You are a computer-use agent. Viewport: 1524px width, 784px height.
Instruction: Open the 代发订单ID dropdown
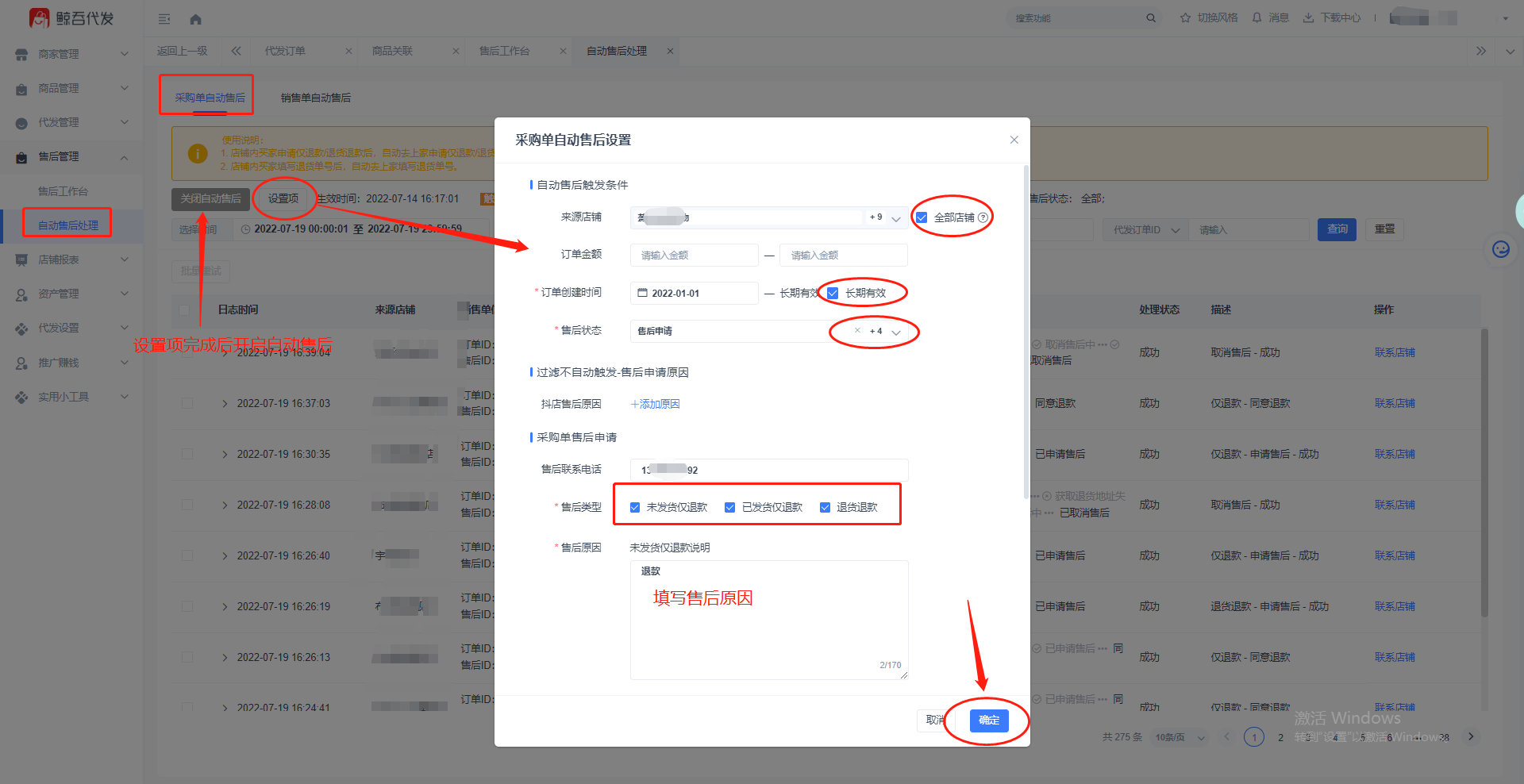point(1145,230)
